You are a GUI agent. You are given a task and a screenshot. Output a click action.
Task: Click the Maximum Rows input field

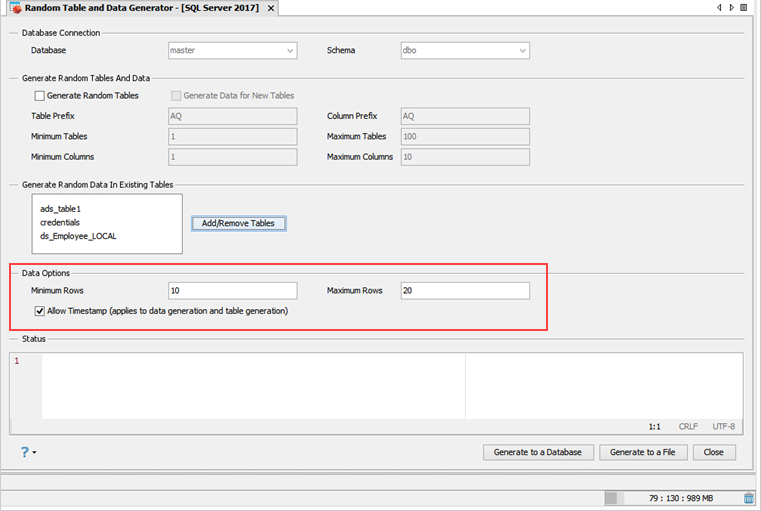coord(465,291)
